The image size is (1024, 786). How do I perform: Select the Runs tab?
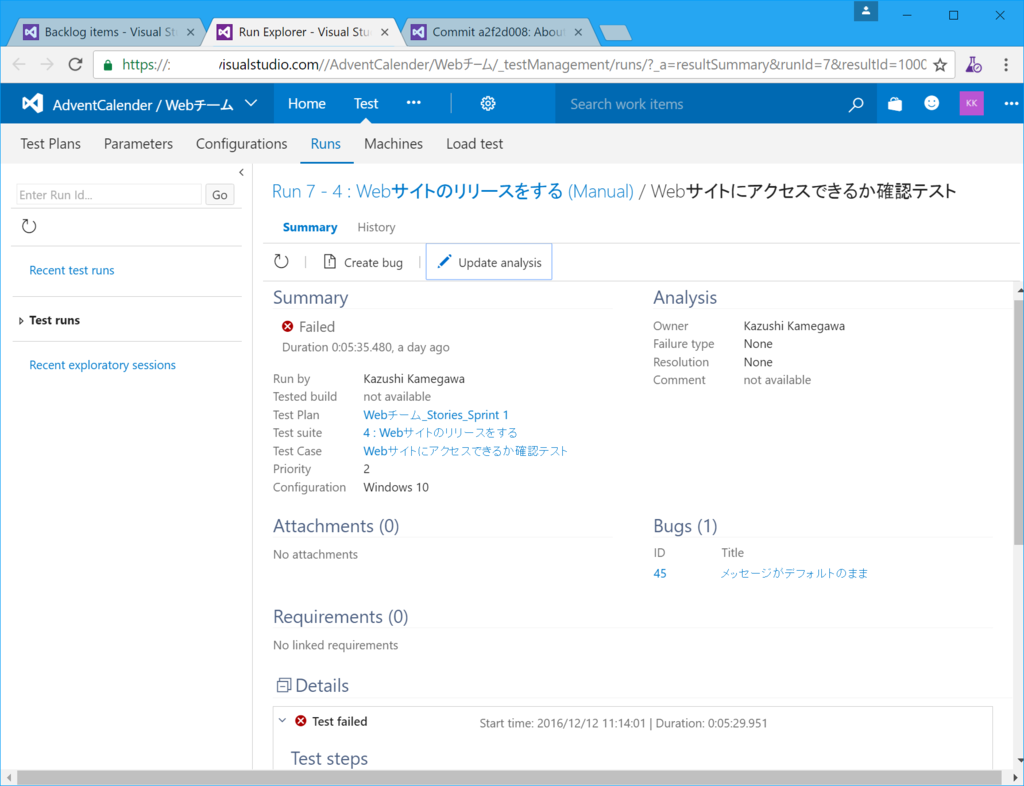[326, 144]
